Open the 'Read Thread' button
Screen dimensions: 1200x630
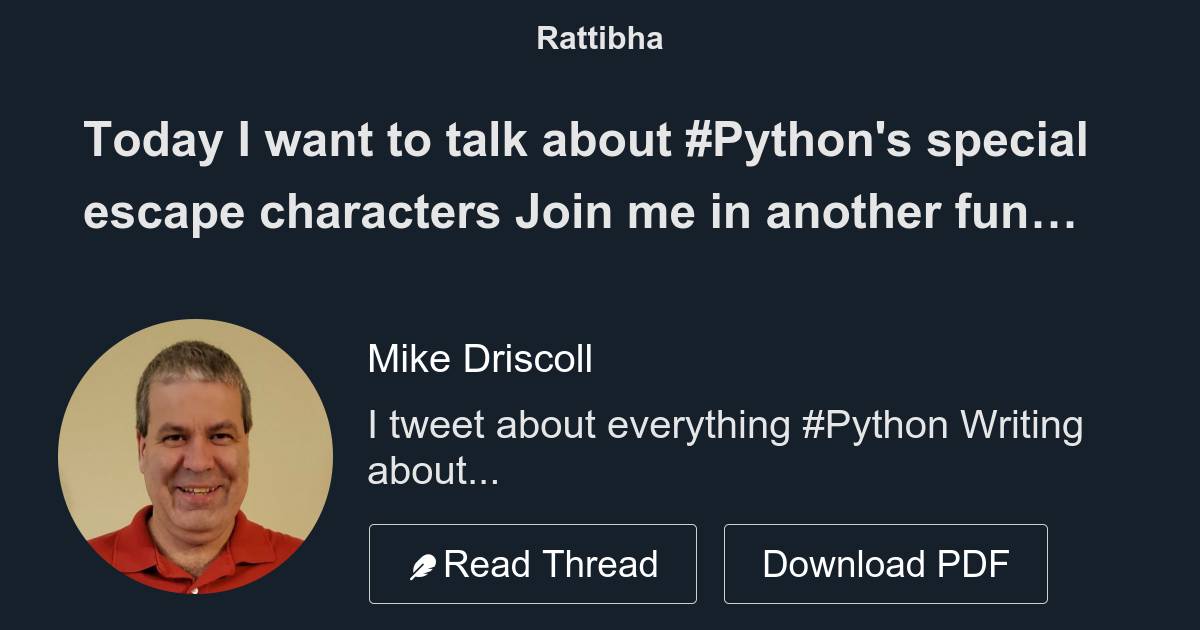(532, 563)
